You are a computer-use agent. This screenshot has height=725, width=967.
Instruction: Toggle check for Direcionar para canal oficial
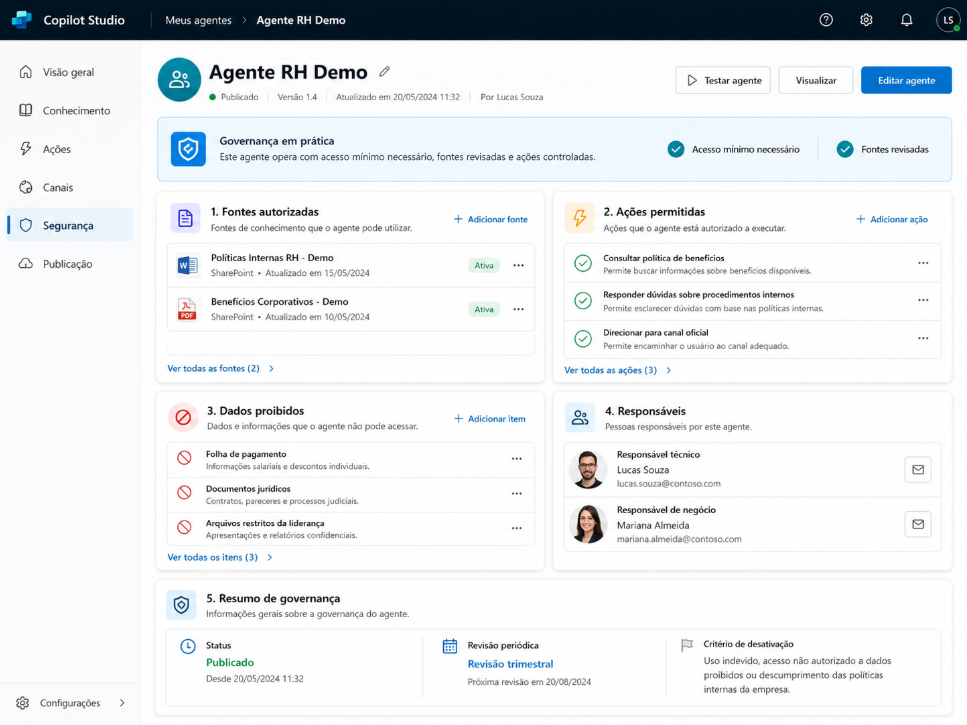[583, 338]
